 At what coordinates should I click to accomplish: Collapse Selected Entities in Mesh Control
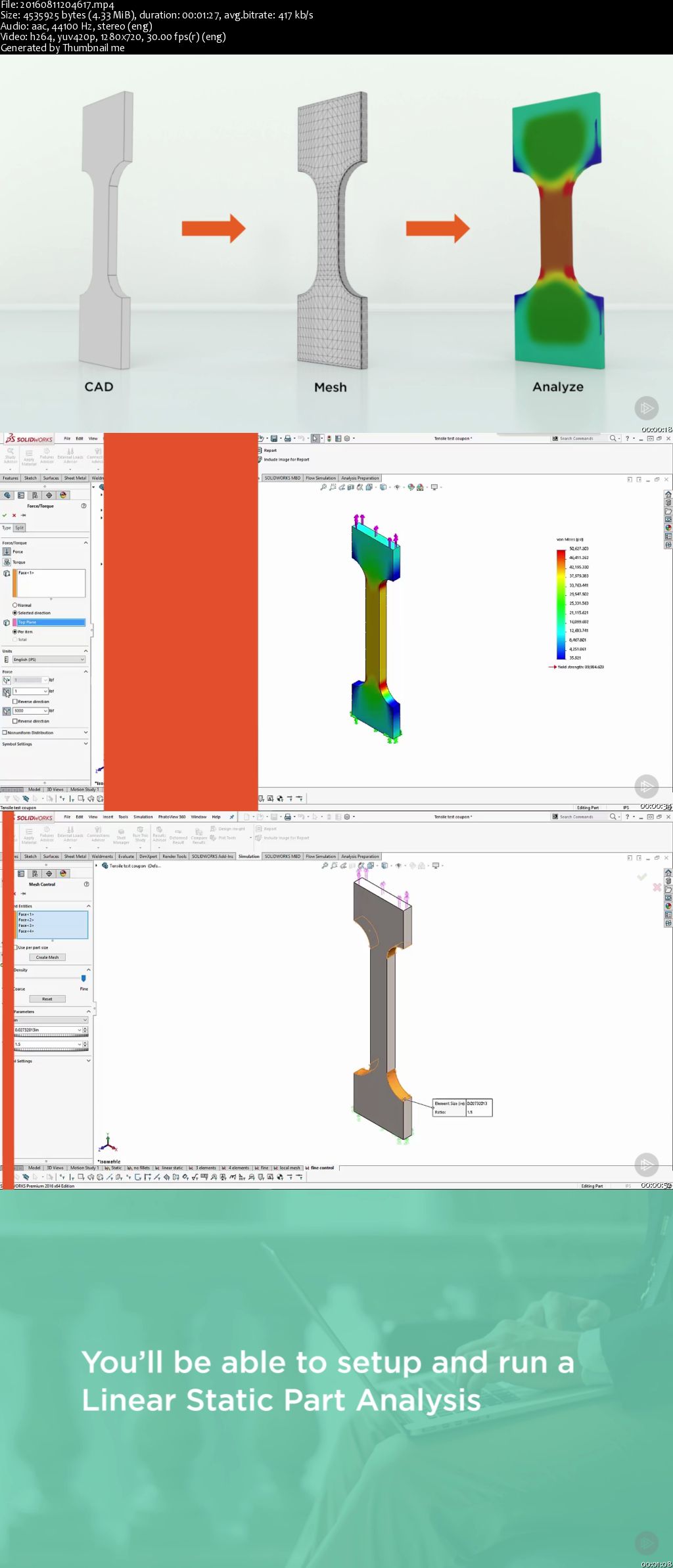88,906
